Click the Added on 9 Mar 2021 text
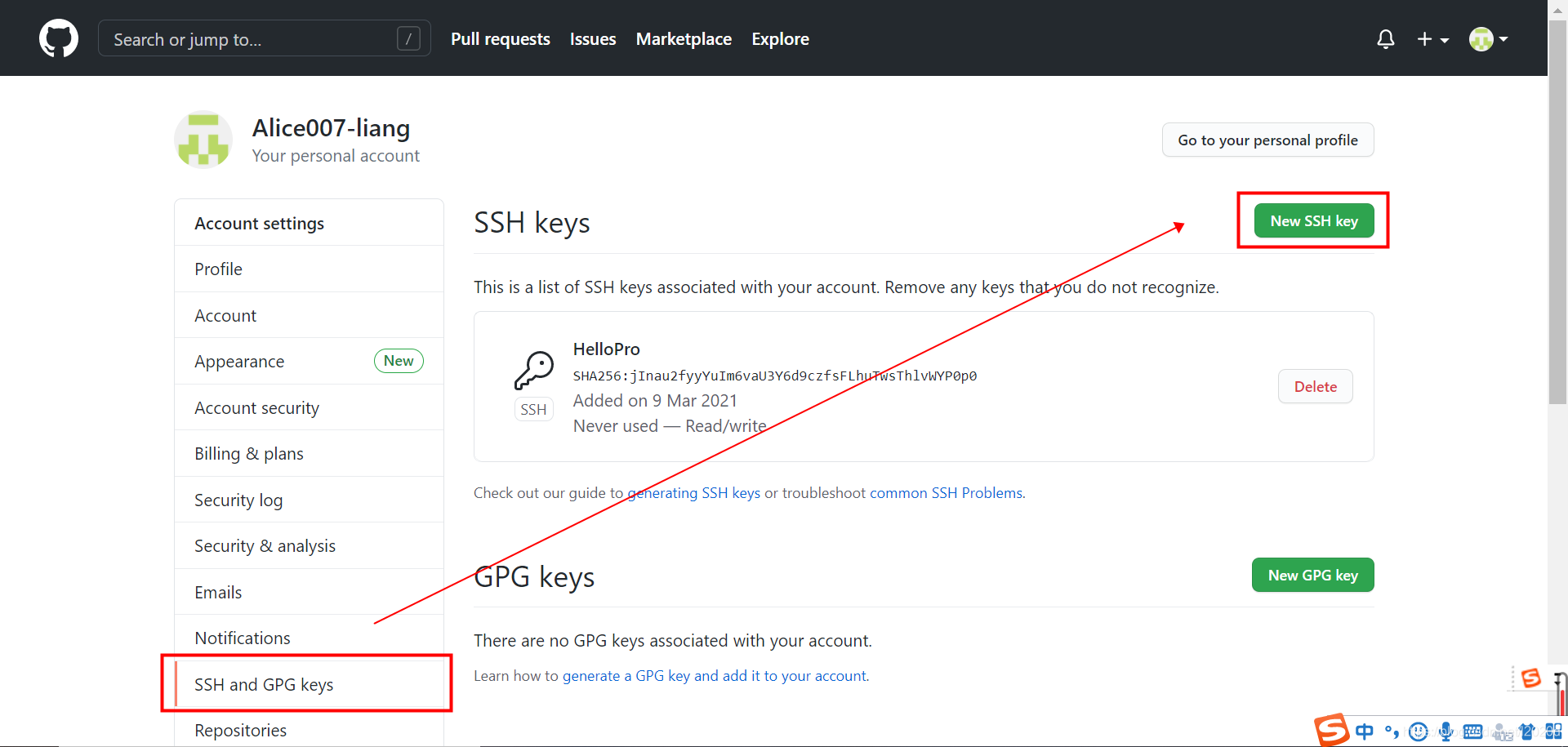 click(655, 401)
